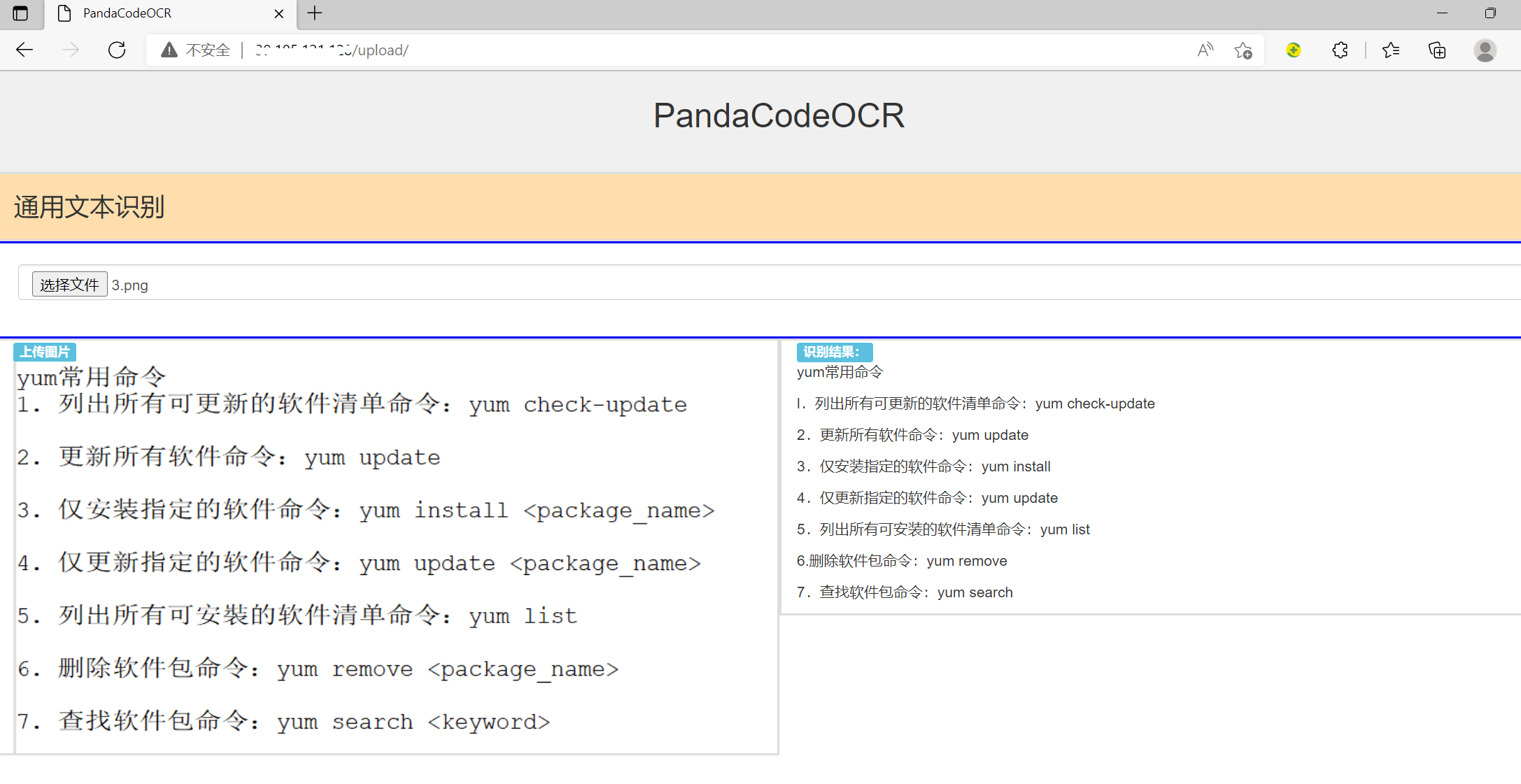
Task: Reload the page with refresh icon
Action: [x=117, y=50]
